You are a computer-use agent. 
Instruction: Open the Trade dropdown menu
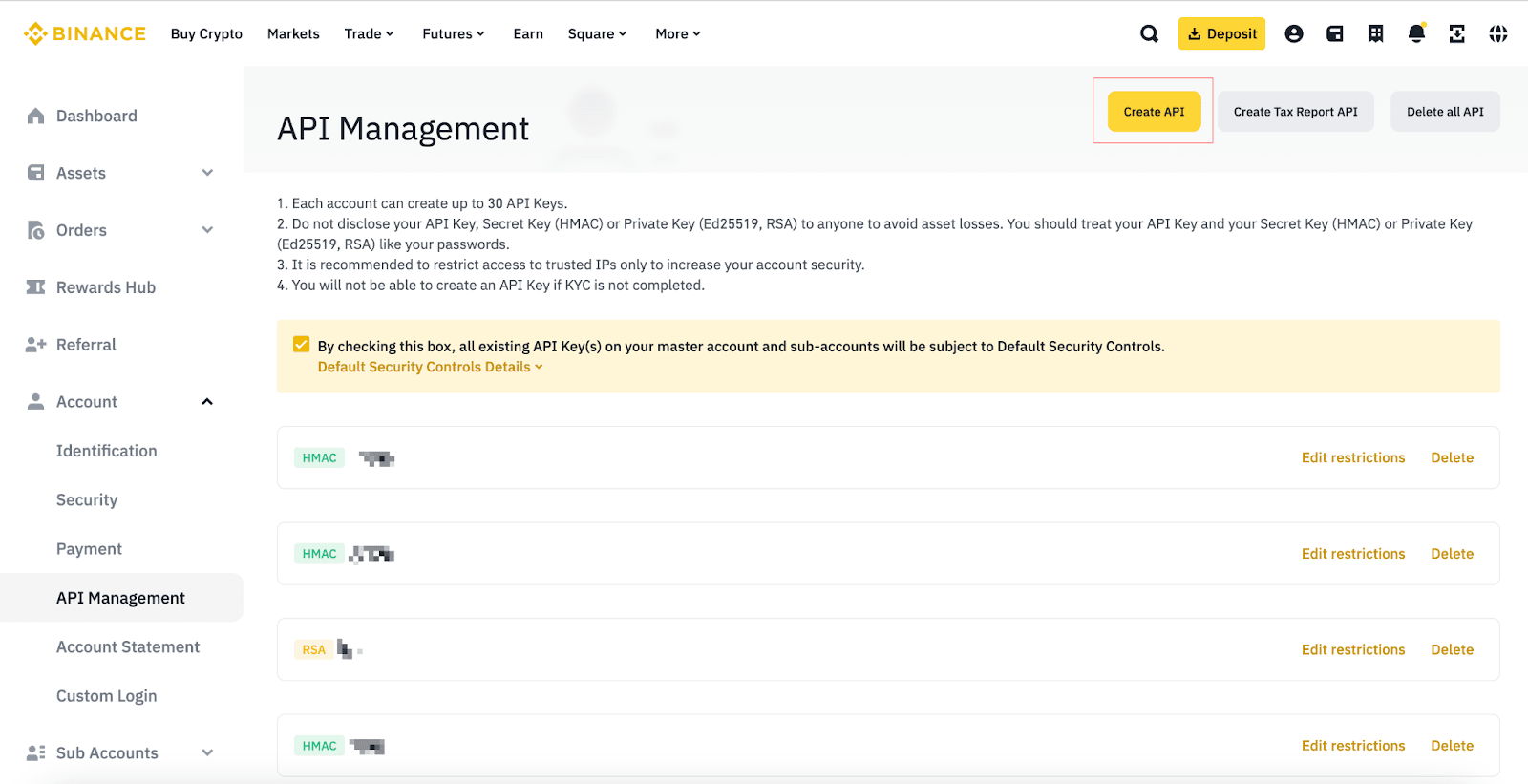click(370, 34)
